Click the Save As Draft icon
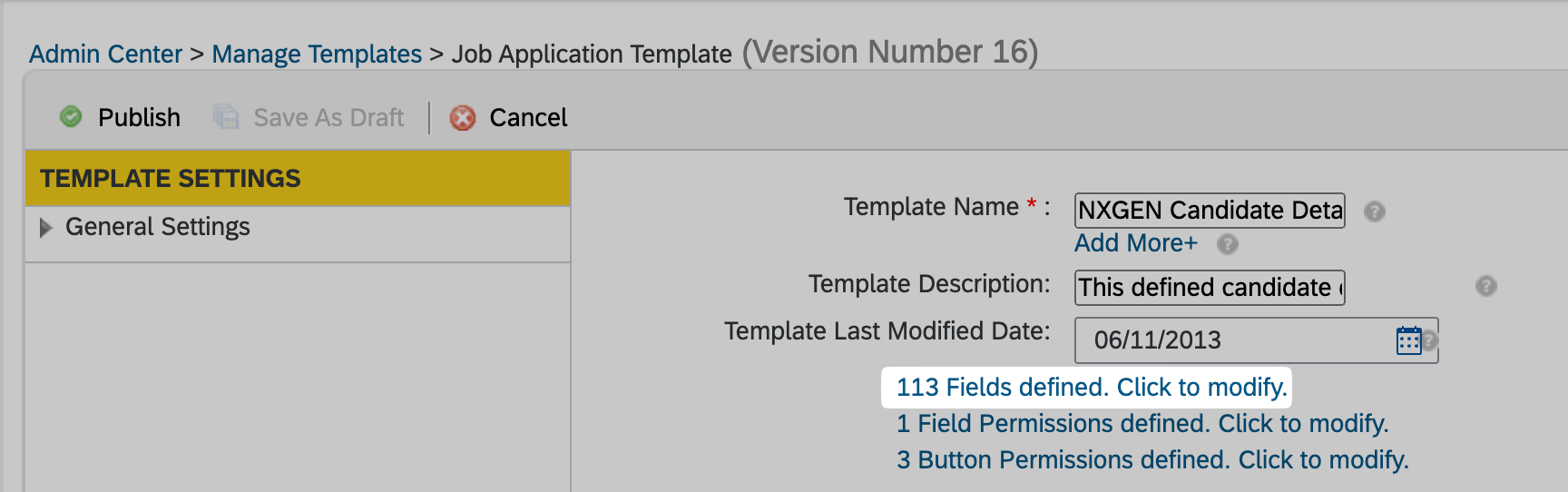 226,117
